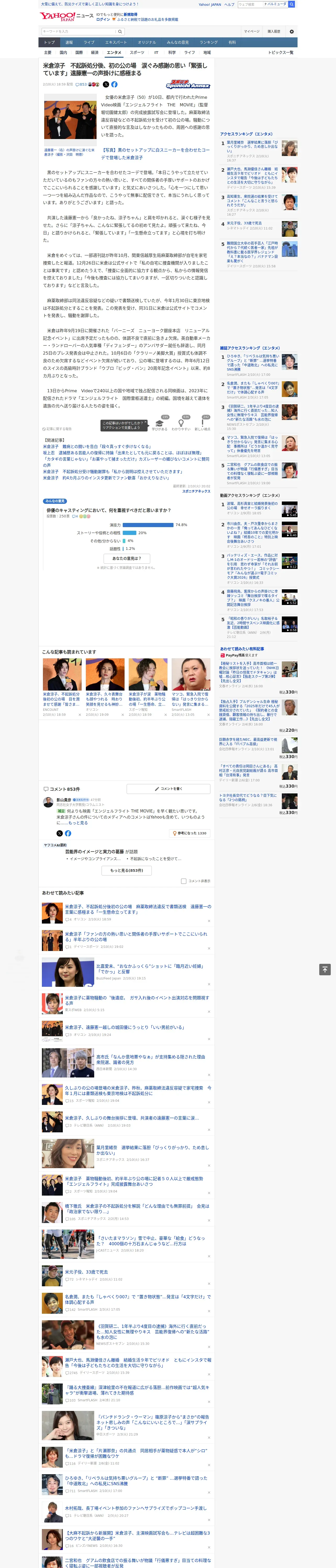Click the blue web search button in the header
The image size is (336, 1568).
(x=292, y=4)
